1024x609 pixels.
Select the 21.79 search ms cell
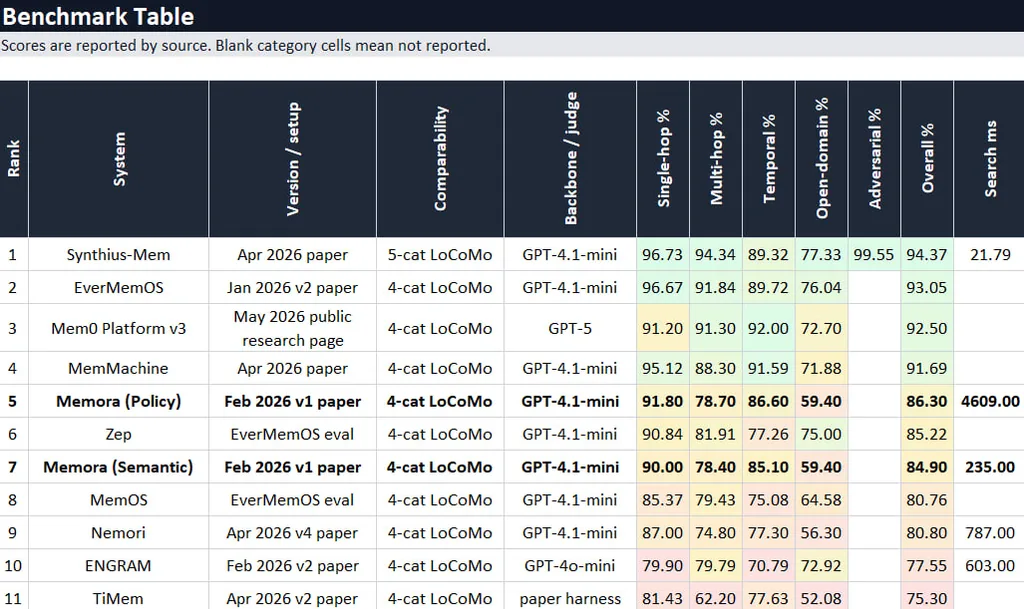click(x=989, y=255)
